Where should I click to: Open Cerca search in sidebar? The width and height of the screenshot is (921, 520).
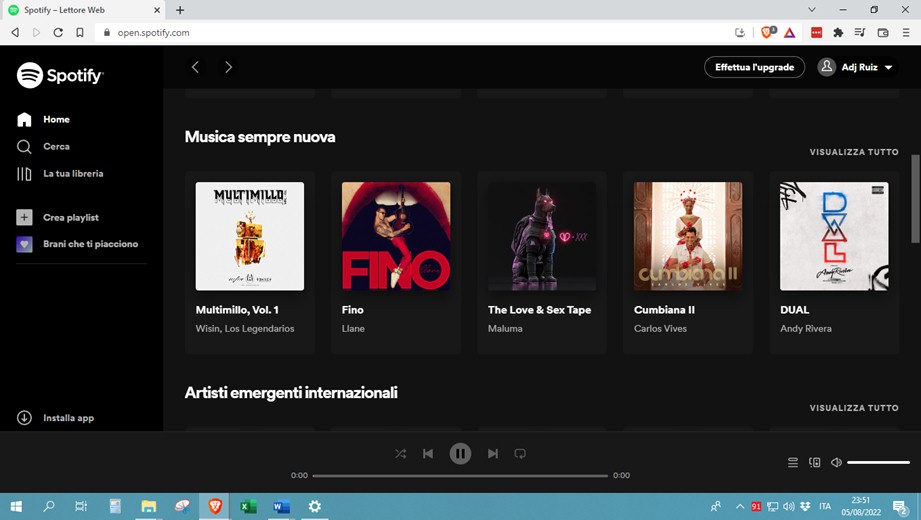pos(43,146)
